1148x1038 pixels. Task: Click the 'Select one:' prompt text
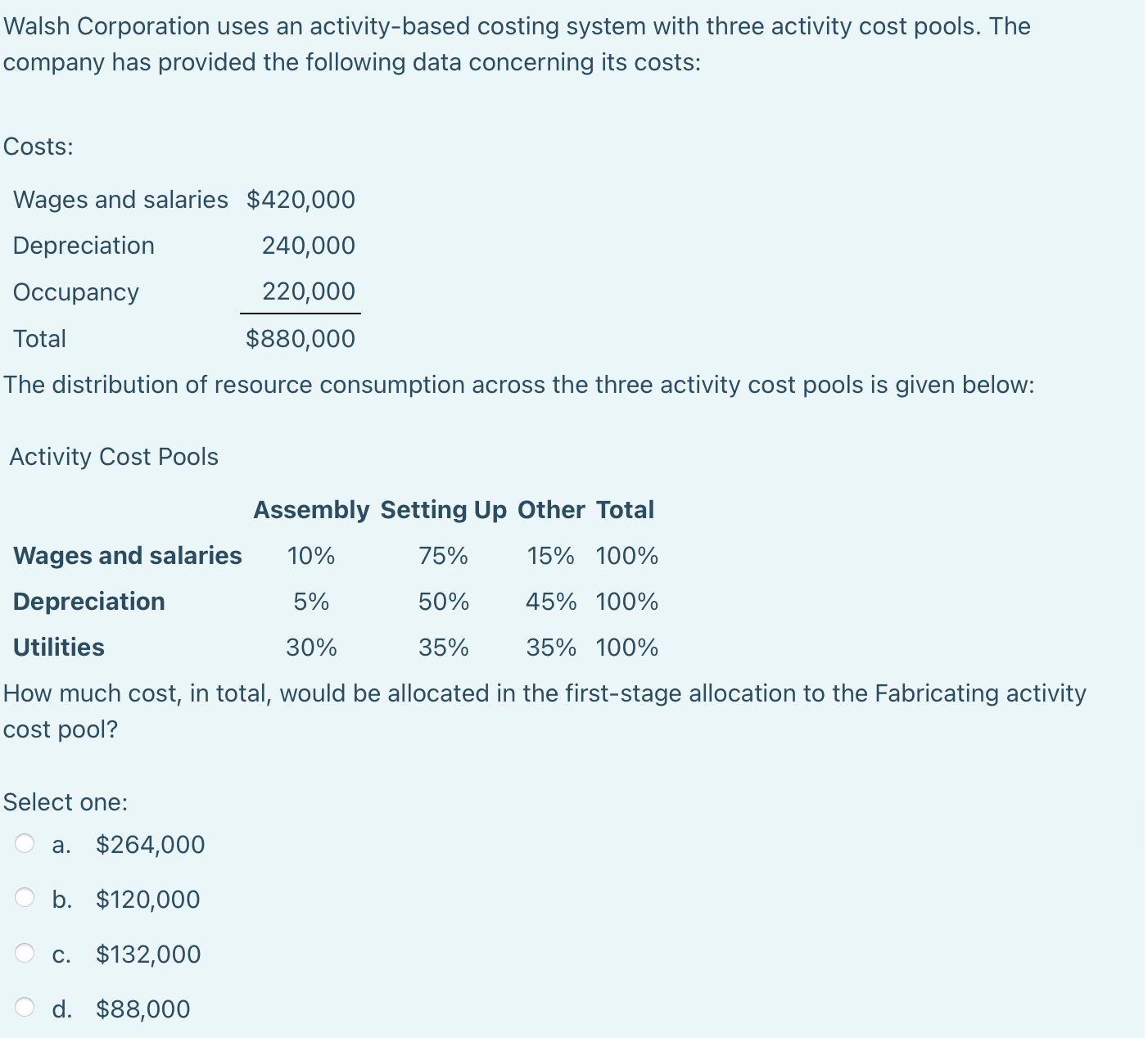[66, 802]
